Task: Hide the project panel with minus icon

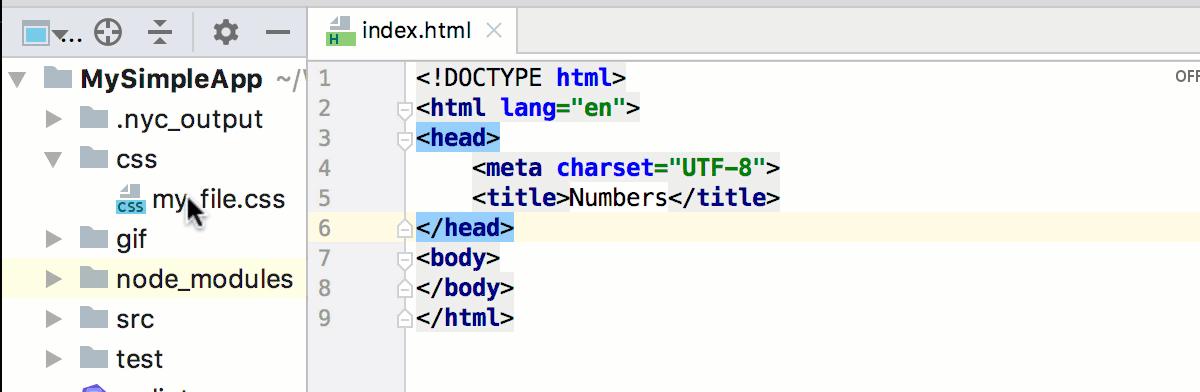Action: 277,33
